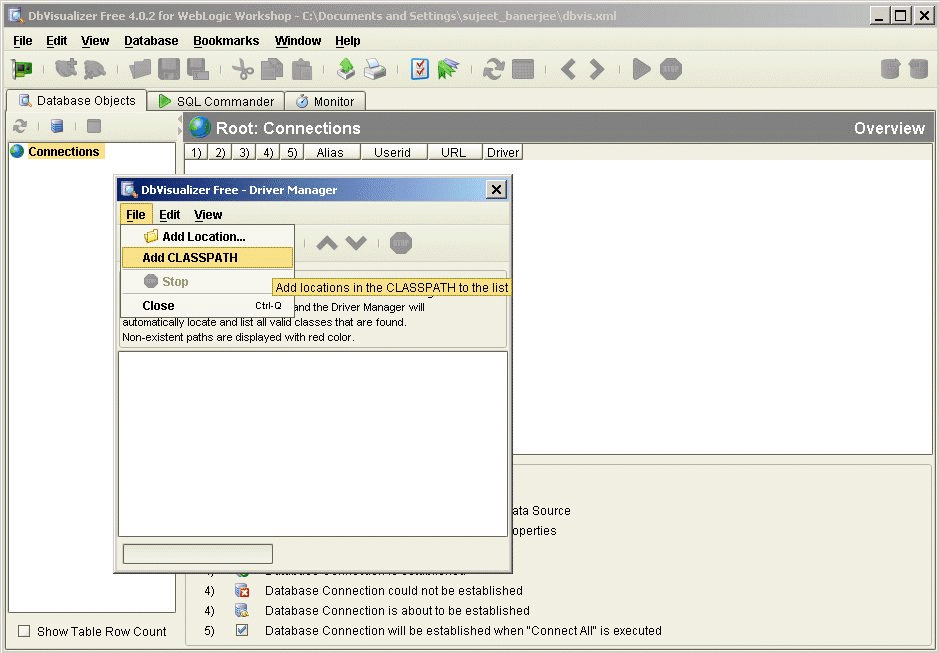Viewport: 939px width, 653px height.
Task: Click the green arrows icon beside the checklist
Action: [449, 69]
